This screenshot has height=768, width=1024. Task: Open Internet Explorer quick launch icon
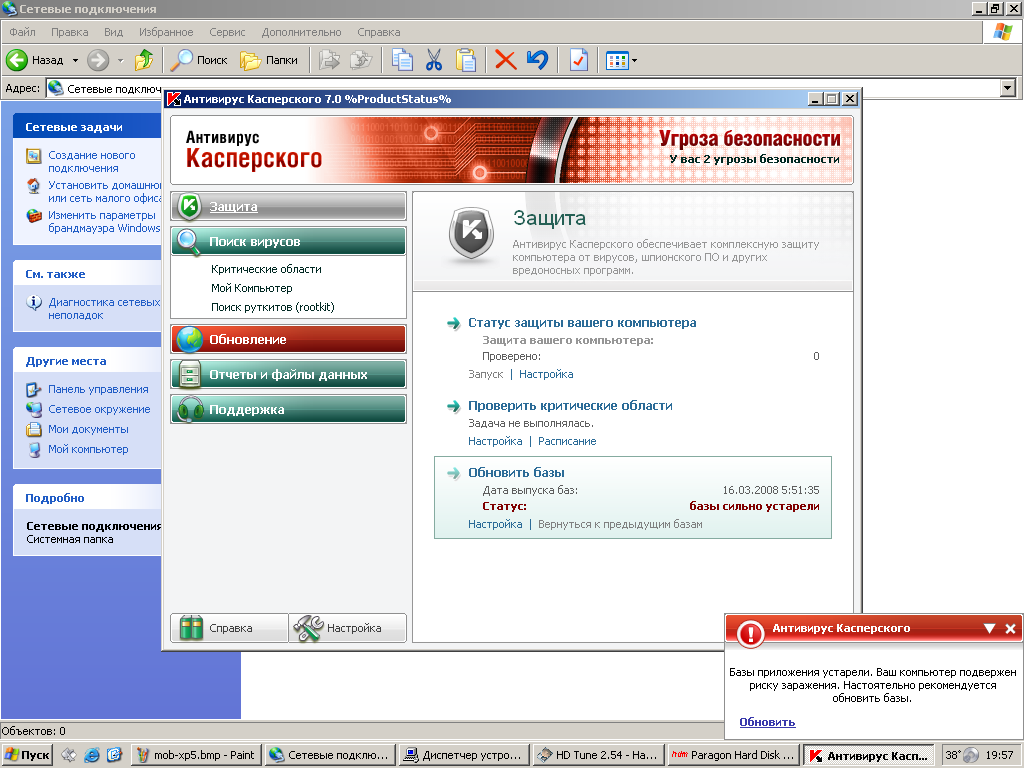92,755
